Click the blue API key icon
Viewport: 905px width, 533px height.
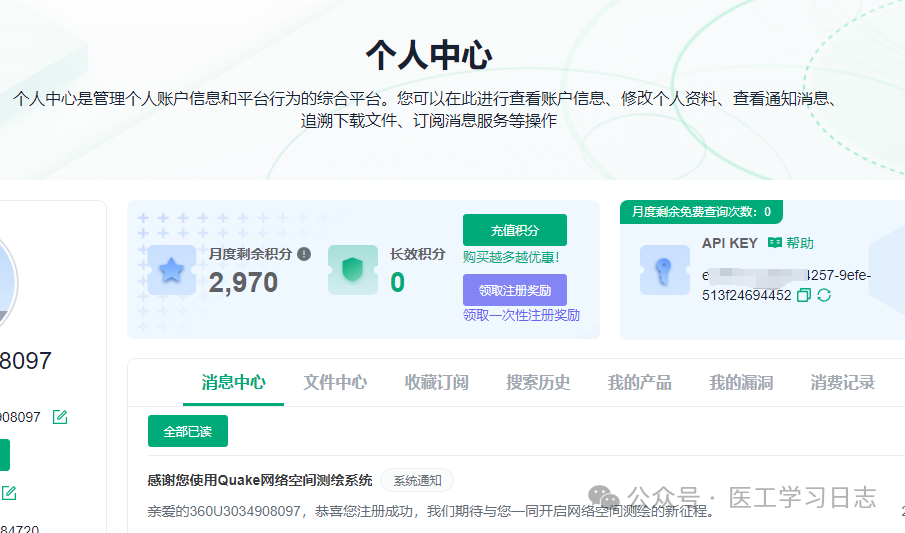(665, 270)
